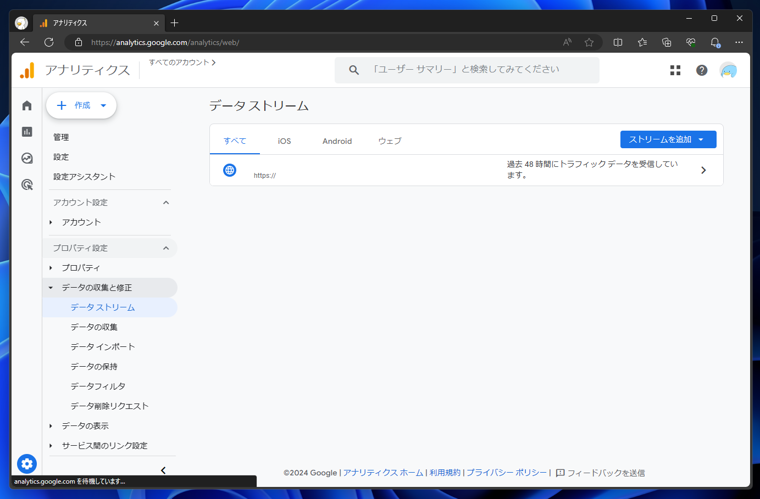Viewport: 760px width, 499px height.
Task: Click the browser profile icon in title bar
Action: click(x=21, y=23)
